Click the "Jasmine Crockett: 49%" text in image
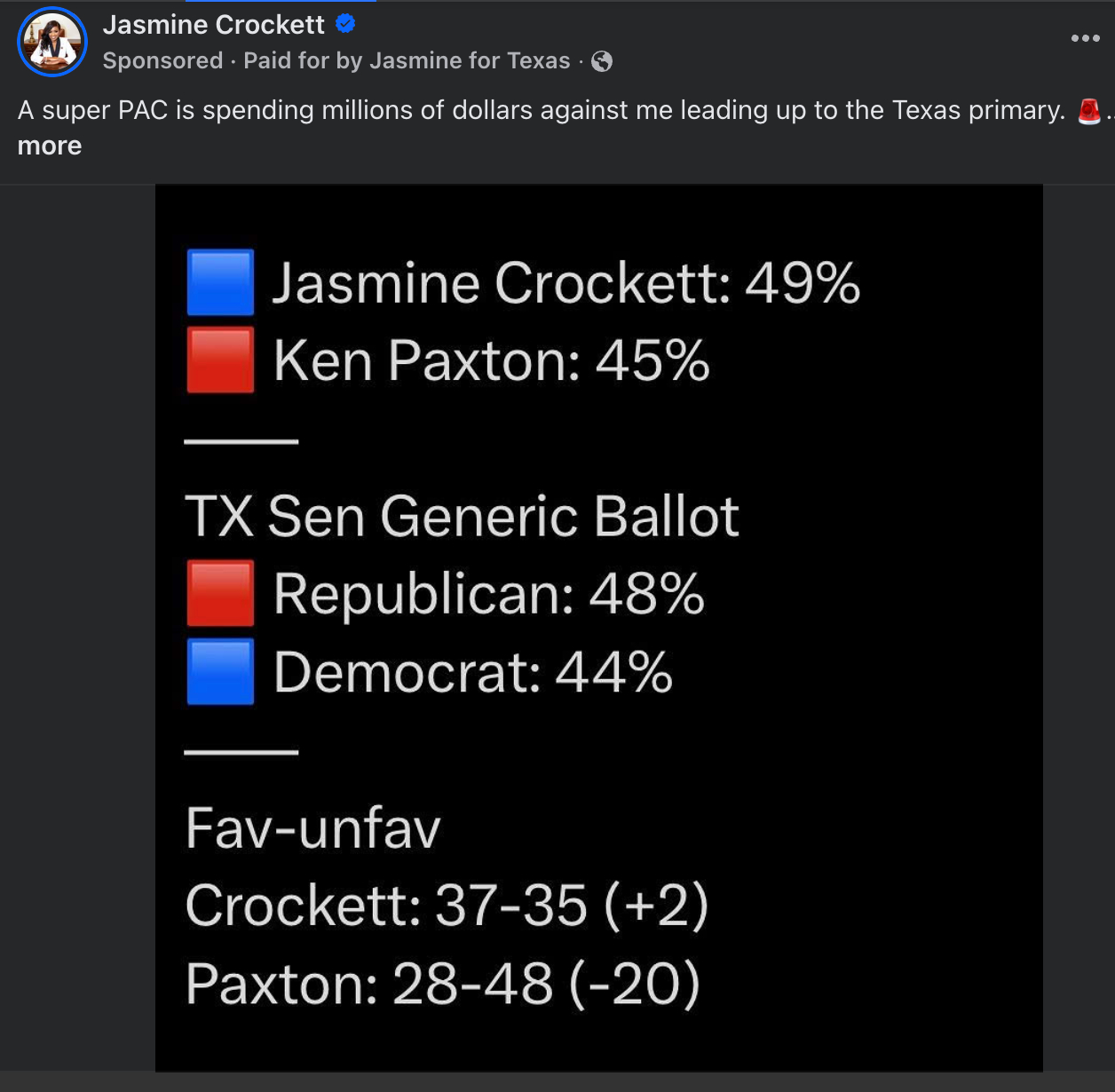Screen dimensions: 1115x1092 tap(565, 283)
